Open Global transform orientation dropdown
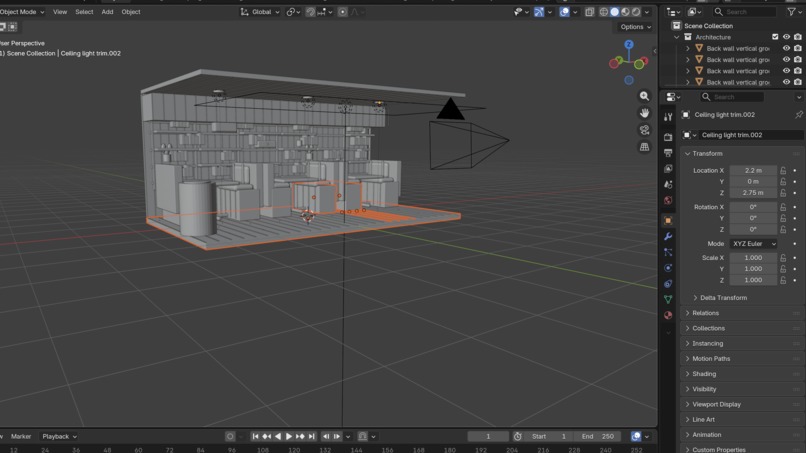This screenshot has width=806, height=453. click(x=260, y=12)
